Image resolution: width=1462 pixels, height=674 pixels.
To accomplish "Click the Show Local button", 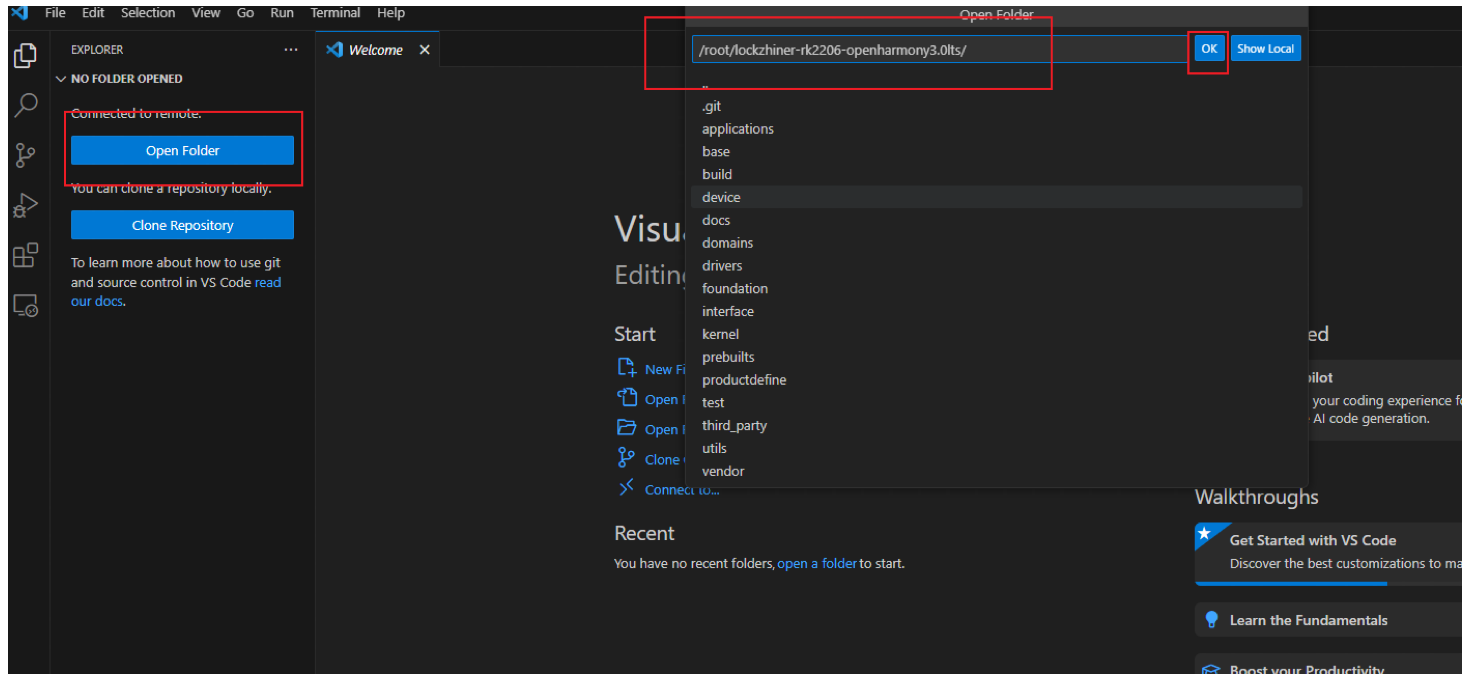I will point(1265,49).
